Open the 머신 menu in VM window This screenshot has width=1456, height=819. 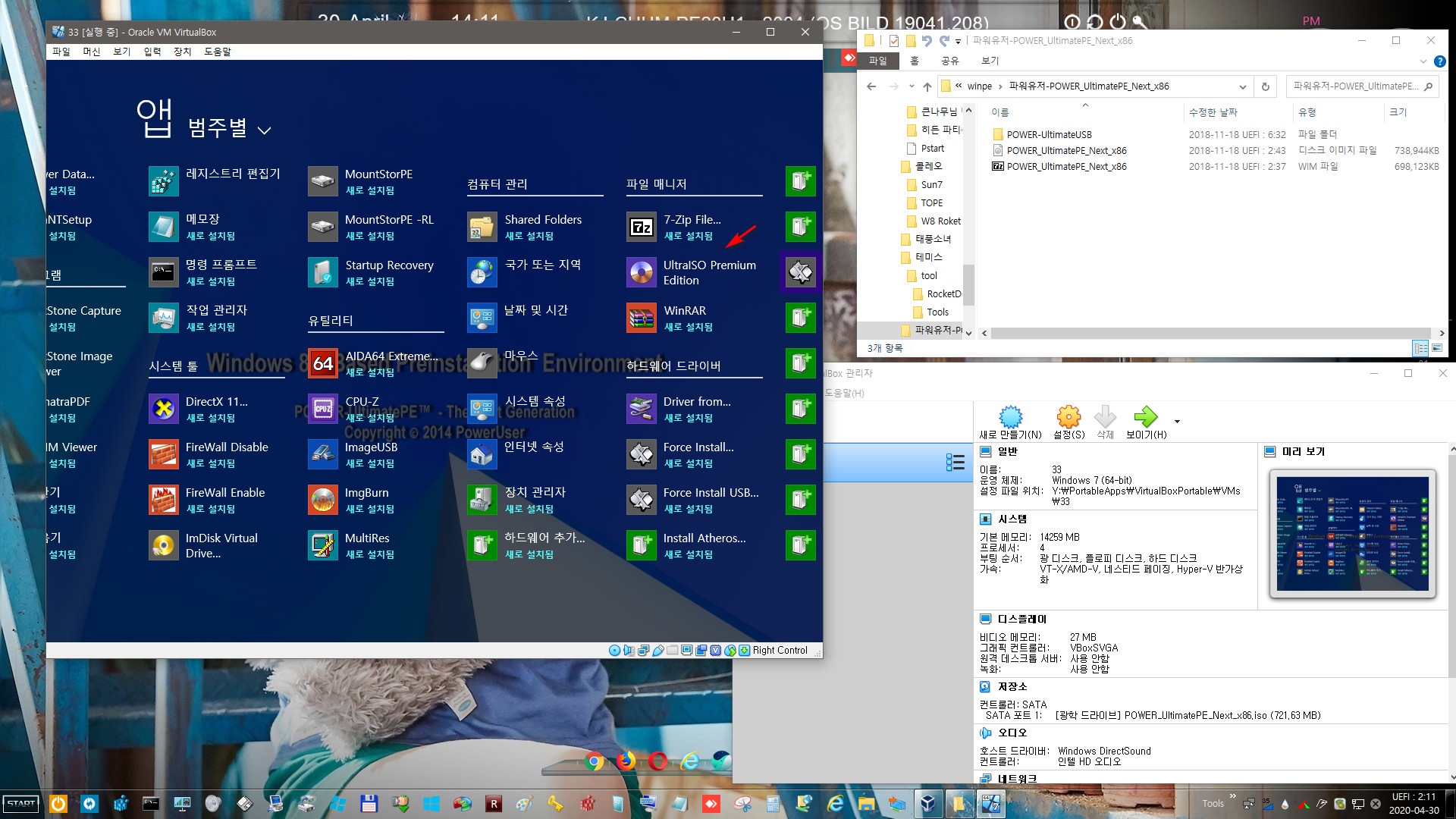(x=91, y=52)
